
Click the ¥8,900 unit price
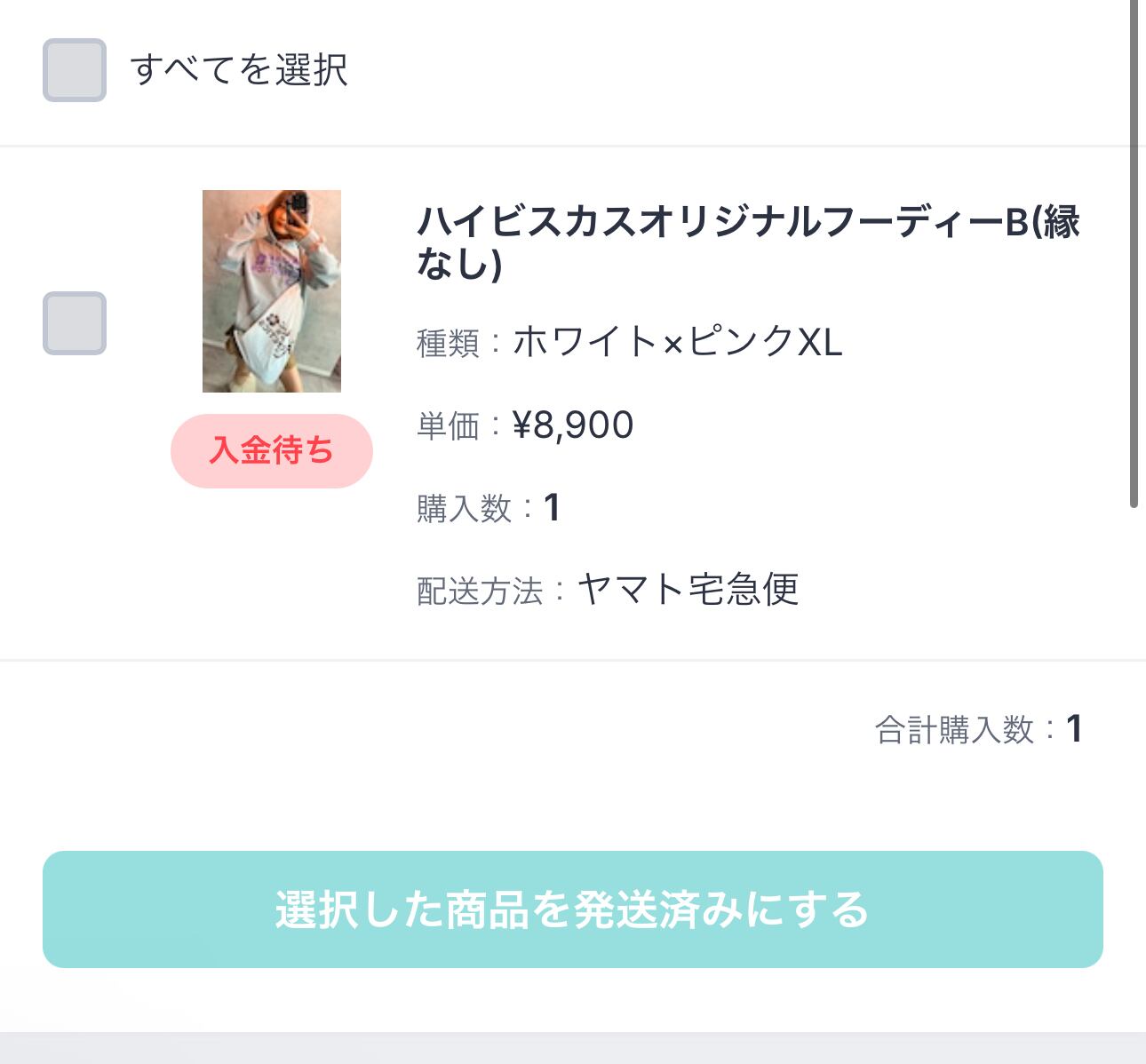pos(573,425)
